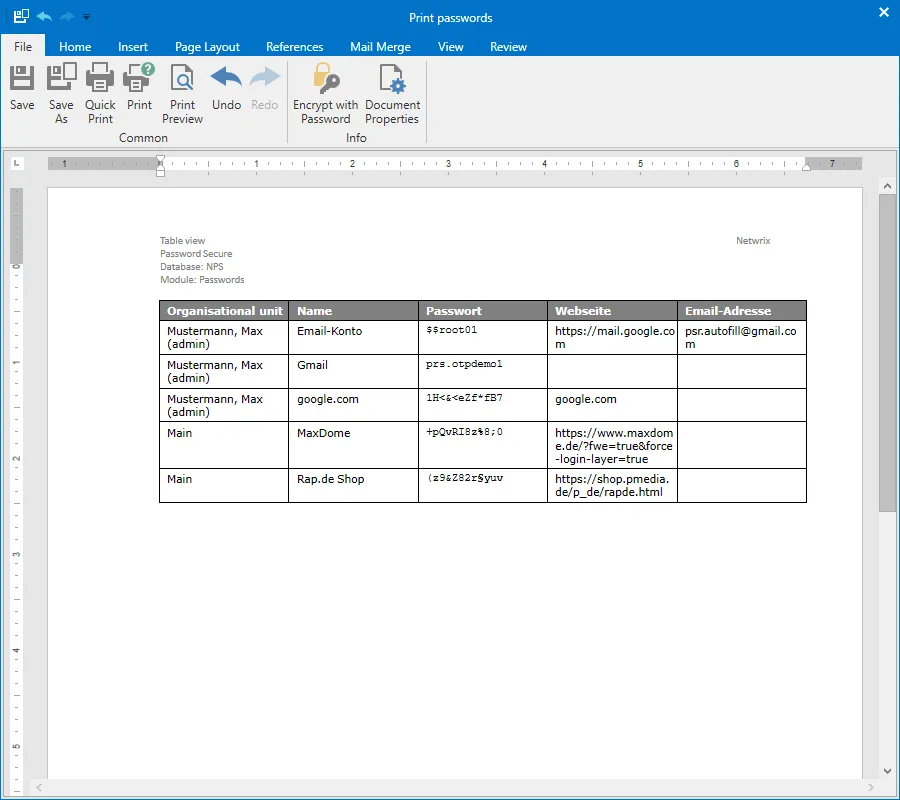Click the maxdome.de website cell
Viewport: 900px width, 800px height.
(x=614, y=446)
